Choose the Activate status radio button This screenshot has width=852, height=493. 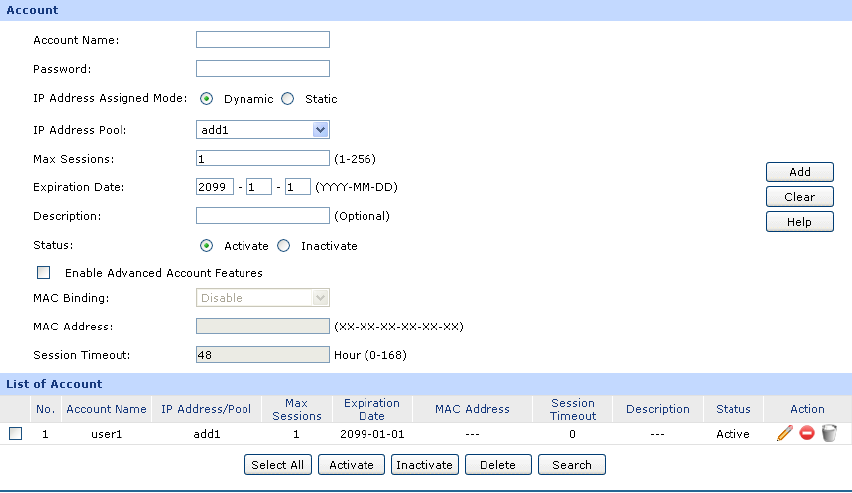[x=207, y=246]
